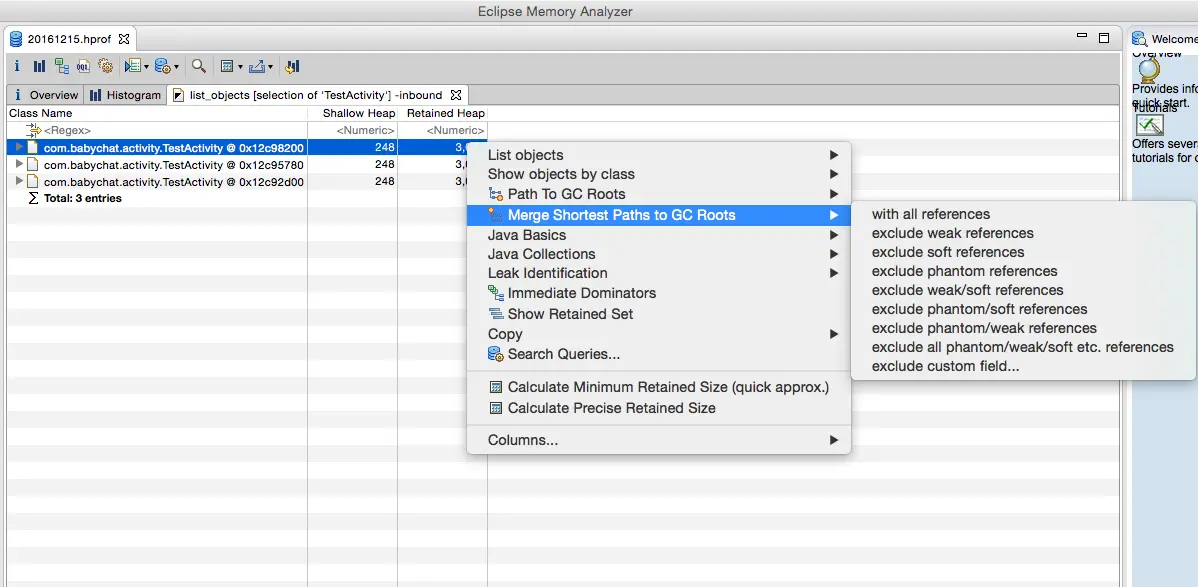Viewport: 1198px width, 587px height.
Task: Open the dropdown arrow beside report icon
Action: [146, 67]
